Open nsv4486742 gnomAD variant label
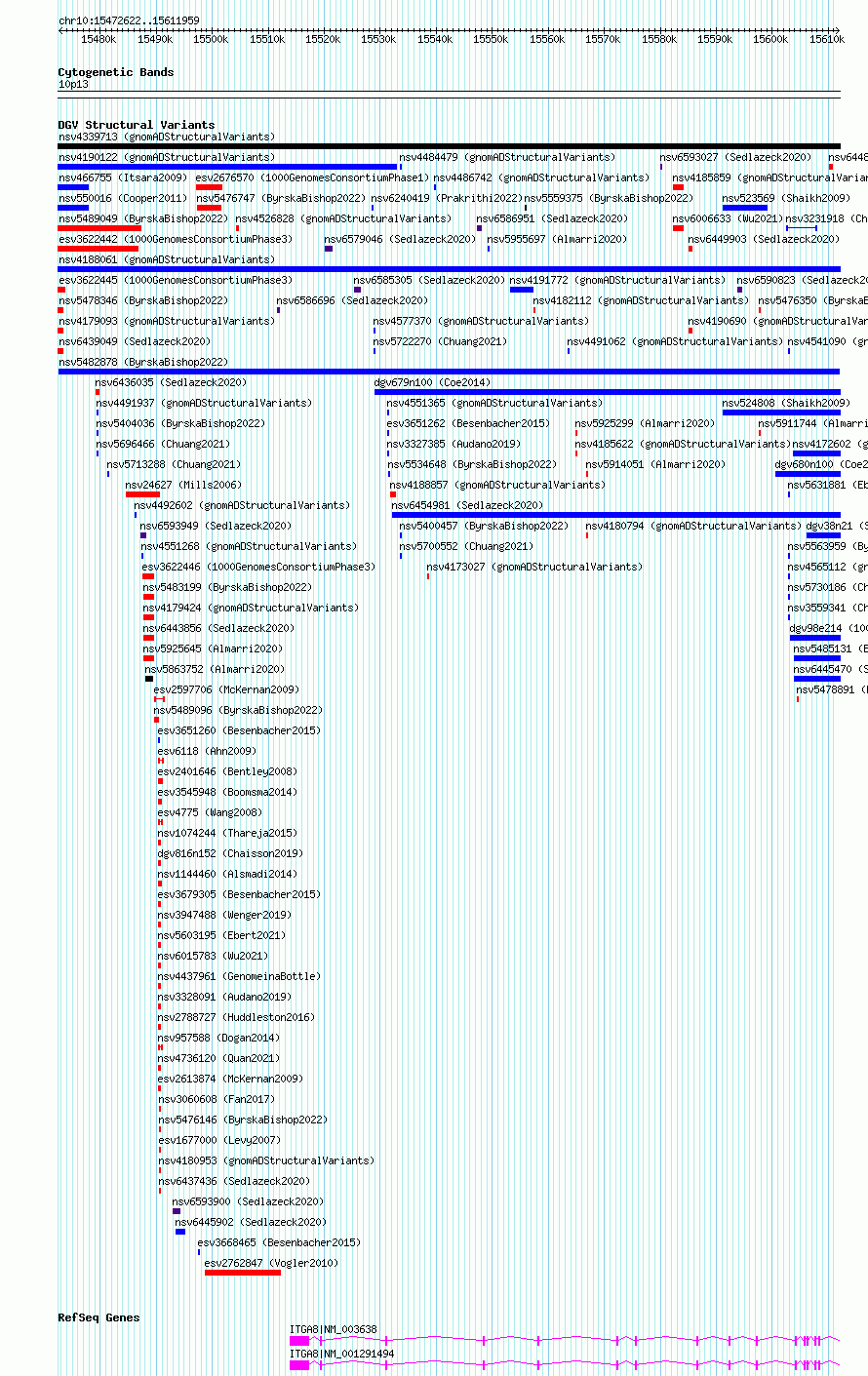 pyautogui.click(x=541, y=177)
